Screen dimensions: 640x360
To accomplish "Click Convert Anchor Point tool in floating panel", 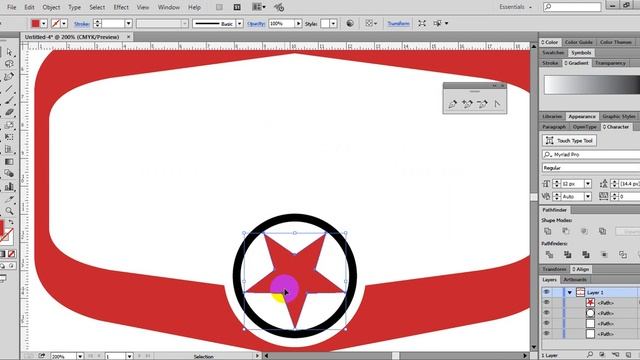I will (497, 104).
